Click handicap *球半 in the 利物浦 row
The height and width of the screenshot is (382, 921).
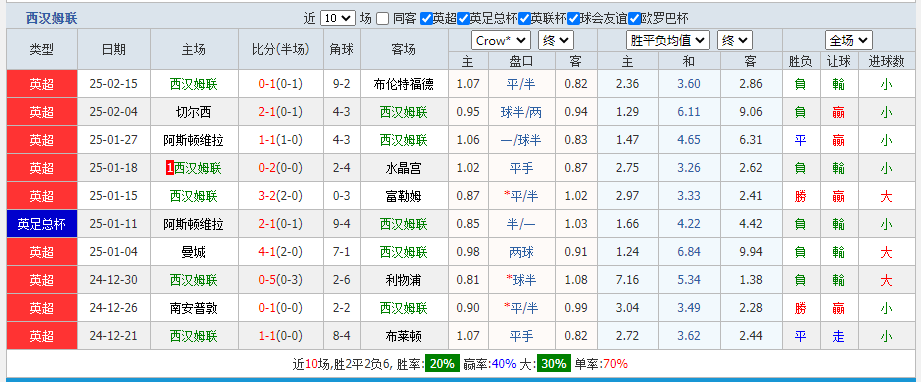coord(521,280)
